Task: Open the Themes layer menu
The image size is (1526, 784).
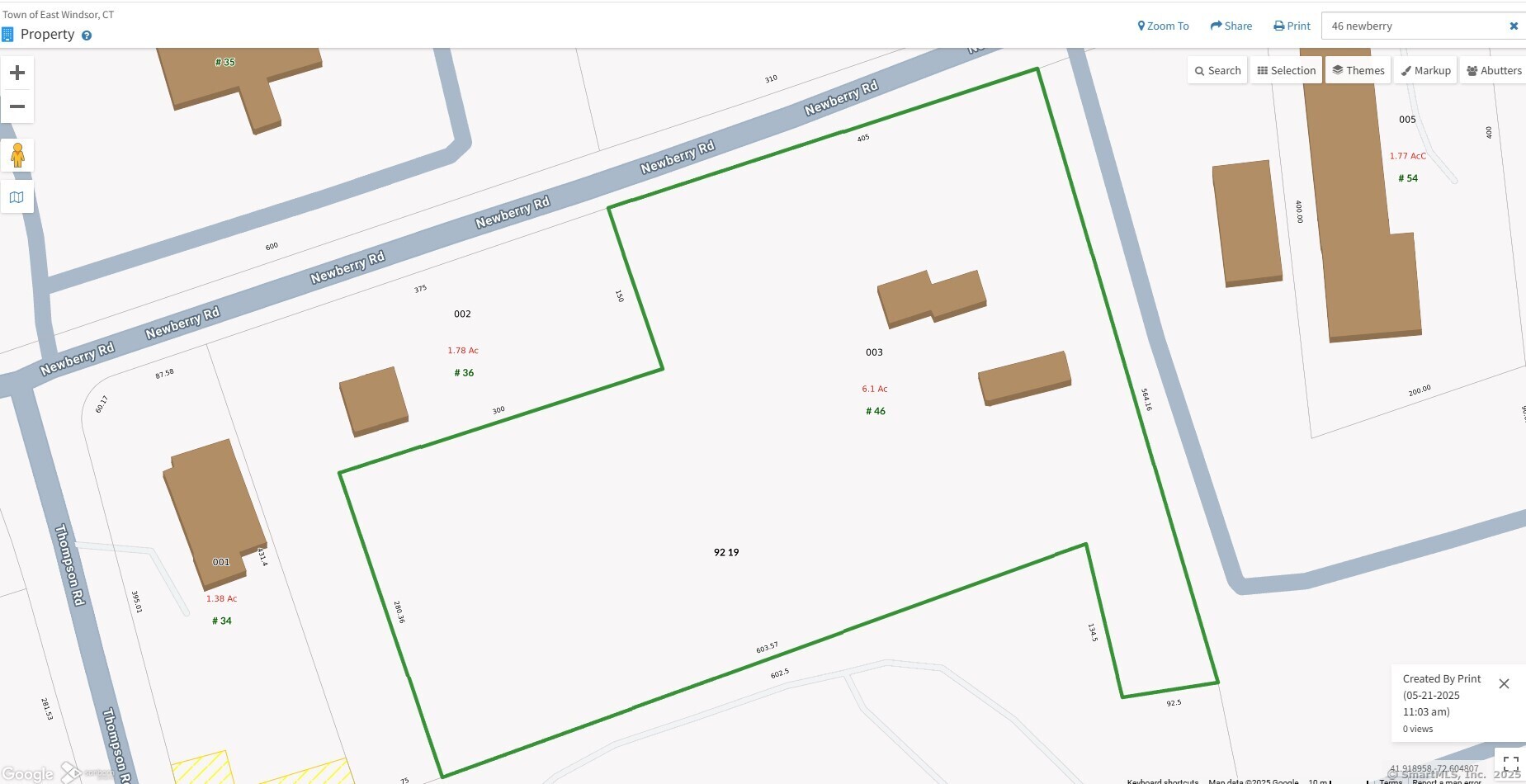Action: point(1358,71)
